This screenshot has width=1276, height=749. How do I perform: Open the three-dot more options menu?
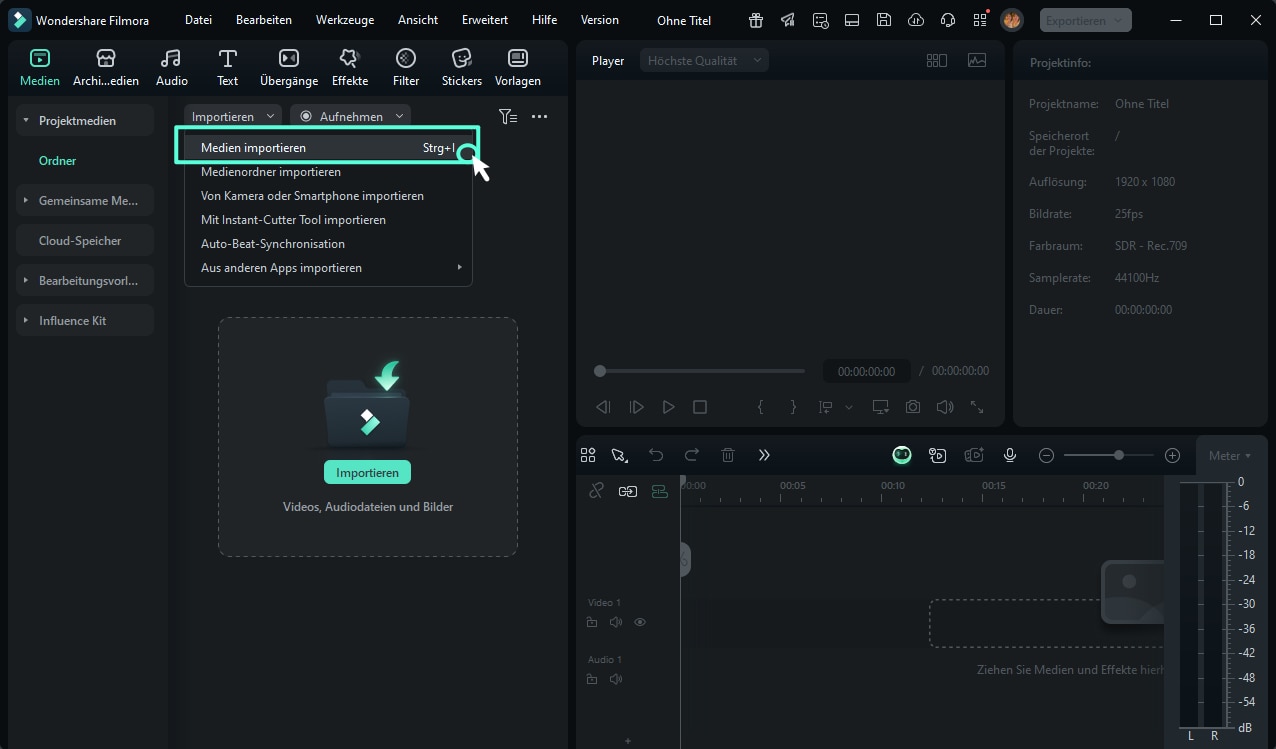(539, 117)
